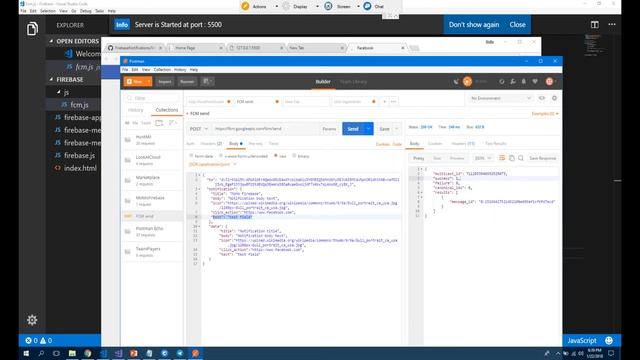The width and height of the screenshot is (640, 360).
Task: Click wrap lines icon in response toolbar
Action: point(502,158)
